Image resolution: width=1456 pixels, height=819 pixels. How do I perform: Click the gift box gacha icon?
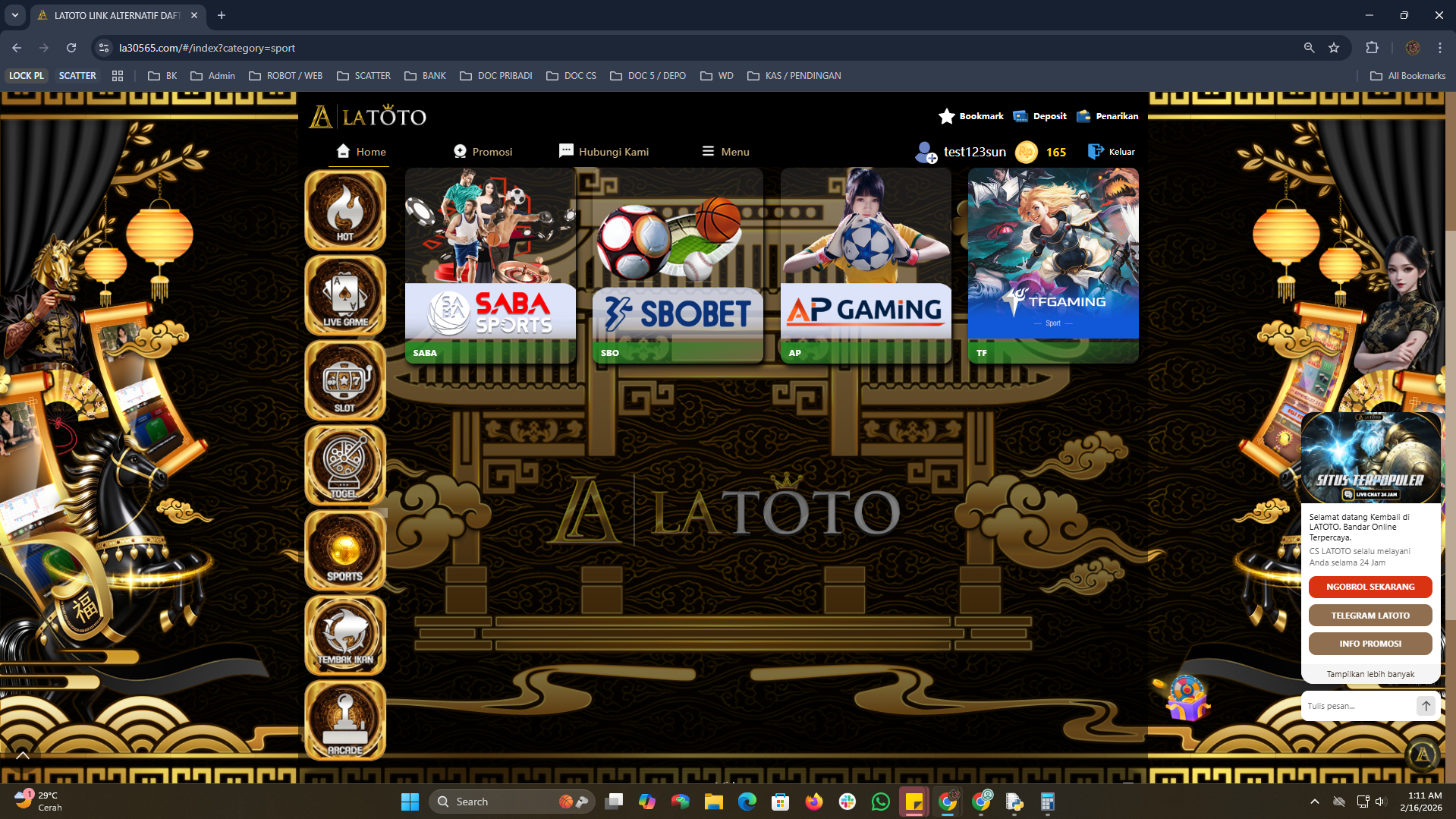point(1187,698)
